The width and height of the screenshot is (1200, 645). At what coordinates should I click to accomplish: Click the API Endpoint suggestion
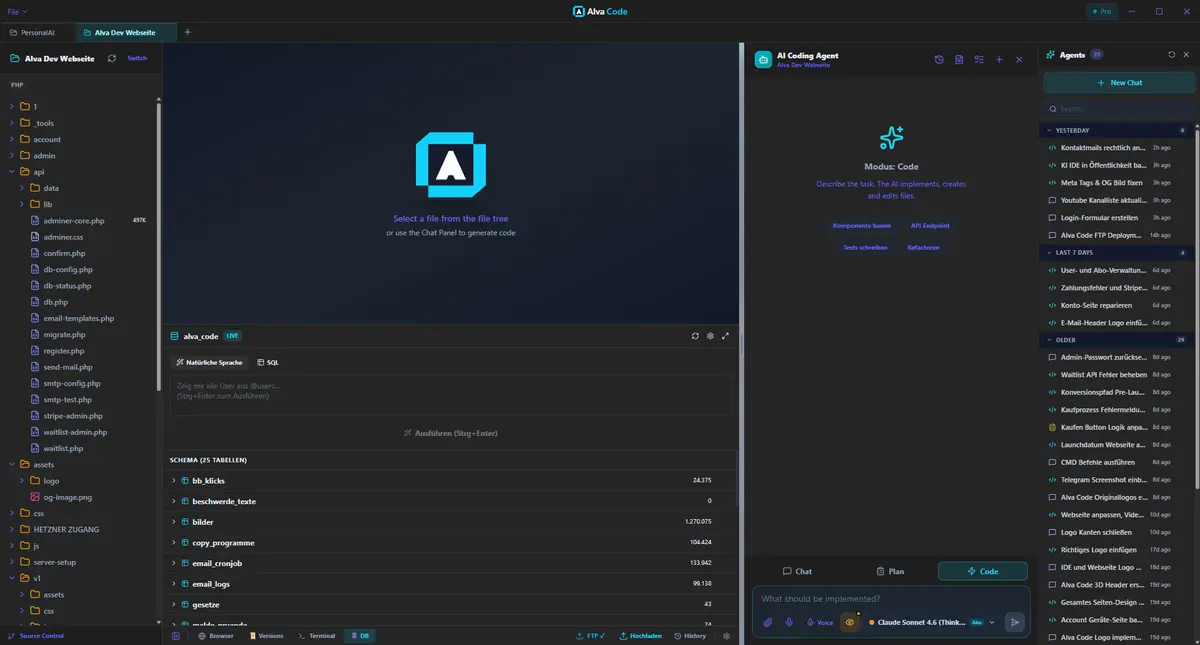click(x=930, y=226)
